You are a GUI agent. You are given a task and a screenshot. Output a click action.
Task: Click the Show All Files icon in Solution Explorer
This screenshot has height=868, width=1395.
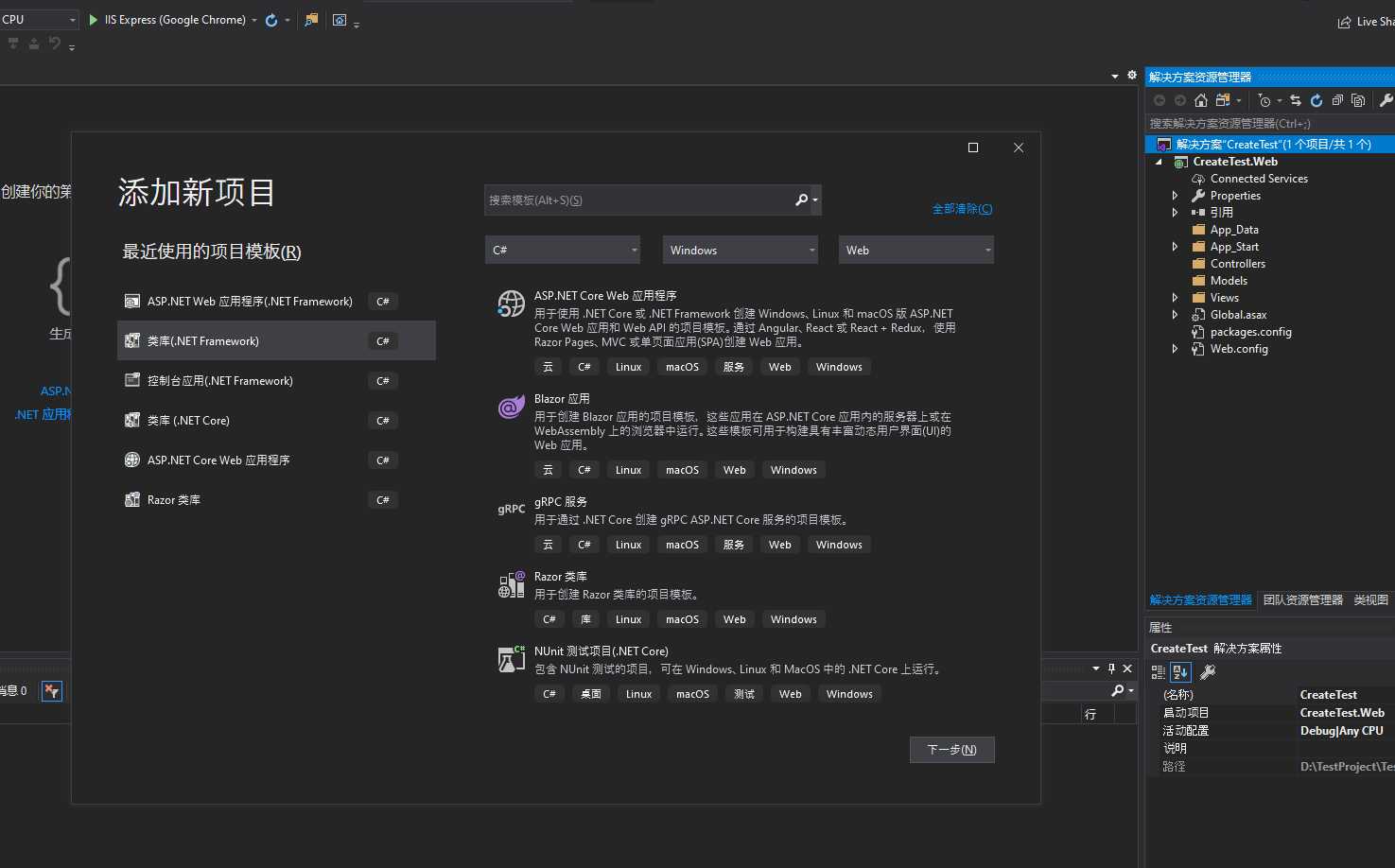point(1358,100)
